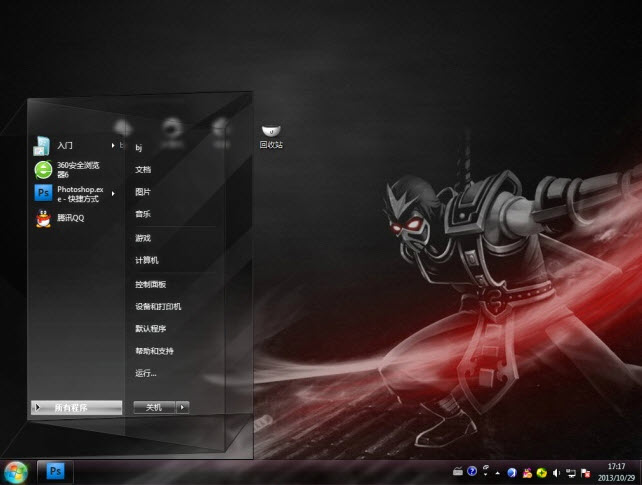Click the Windows Start orb
The width and height of the screenshot is (642, 485).
pos(16,472)
